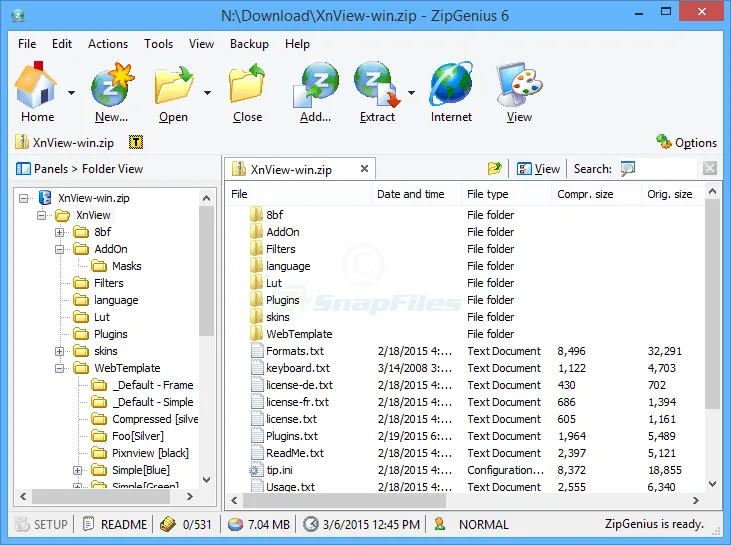Click the file list horizontal scrollbar thumb

[x=345, y=501]
